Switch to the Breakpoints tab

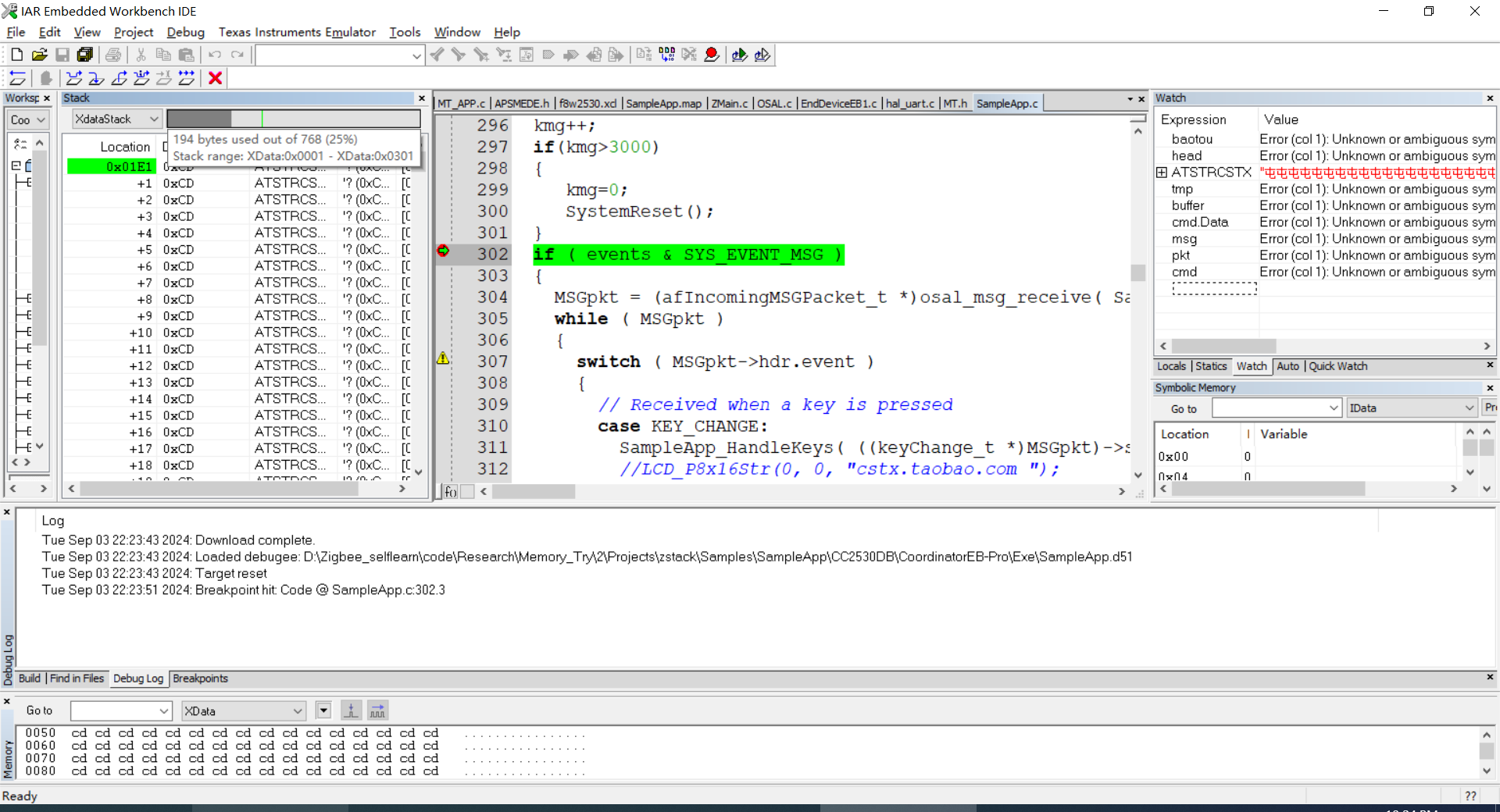click(200, 678)
